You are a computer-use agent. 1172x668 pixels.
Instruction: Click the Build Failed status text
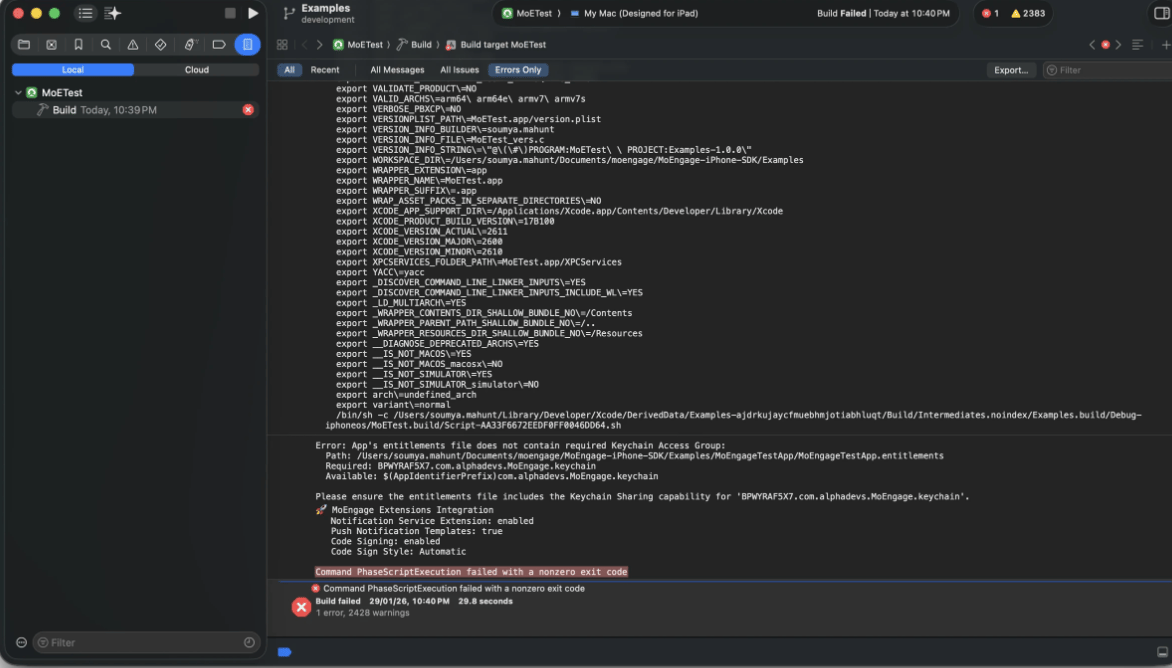841,13
